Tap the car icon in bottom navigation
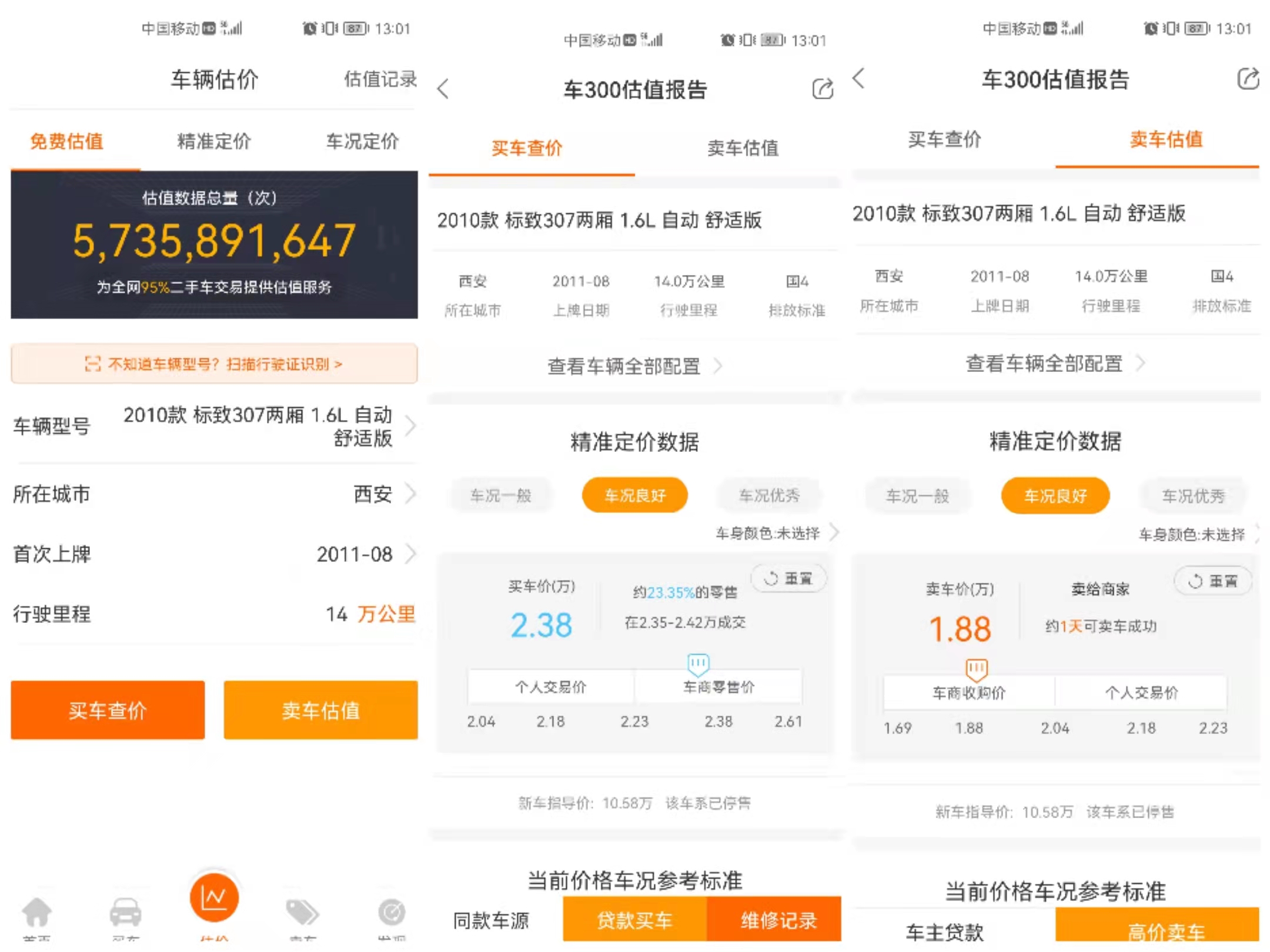The width and height of the screenshot is (1270, 952). click(x=125, y=911)
